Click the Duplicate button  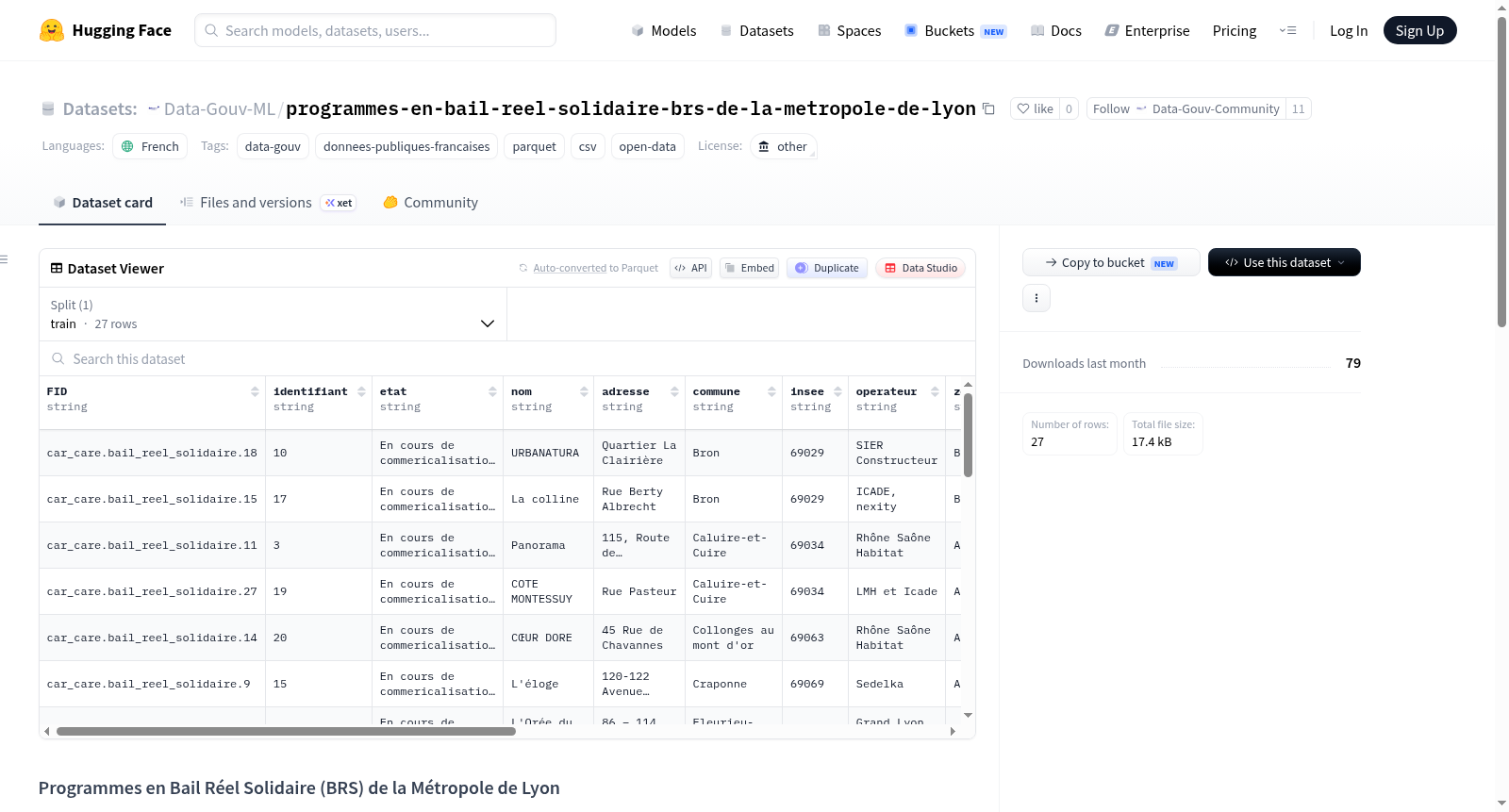coord(826,268)
